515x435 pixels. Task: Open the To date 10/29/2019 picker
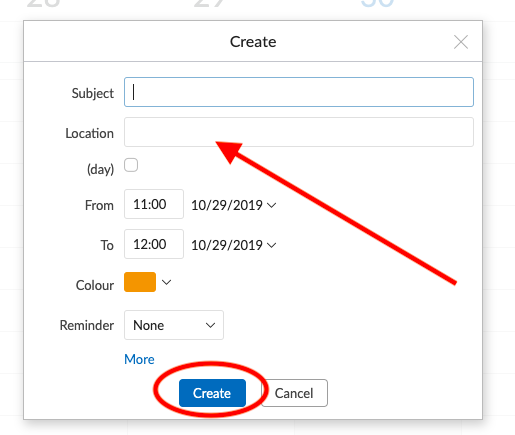click(233, 245)
